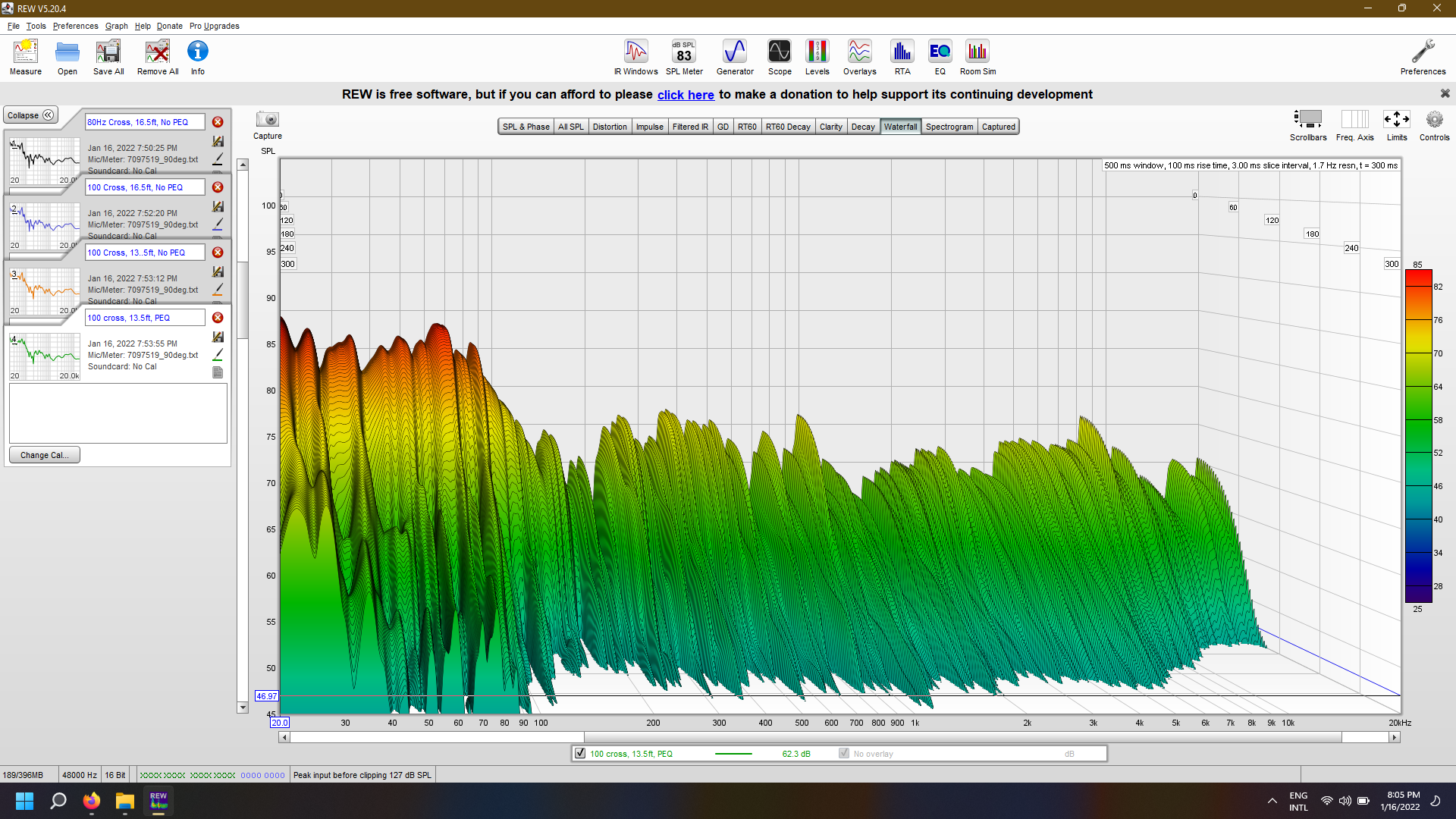Open the Info icon
The height and width of the screenshot is (819, 1456).
click(x=198, y=58)
